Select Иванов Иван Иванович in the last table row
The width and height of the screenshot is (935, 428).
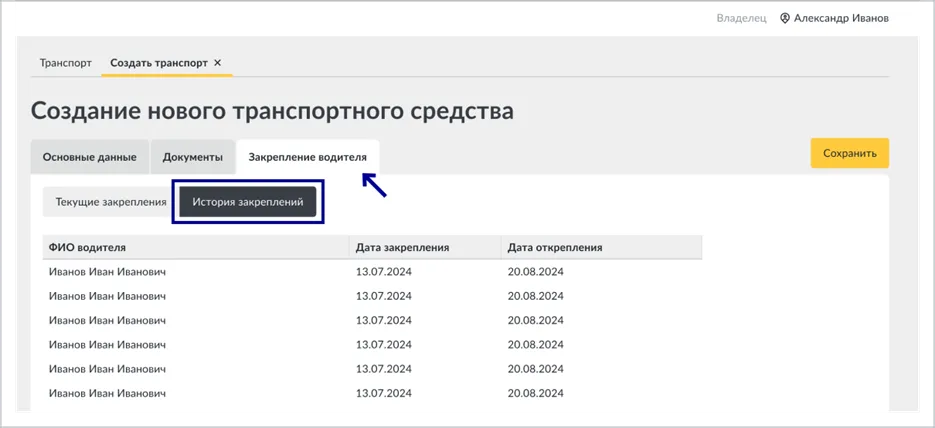[x=107, y=393]
